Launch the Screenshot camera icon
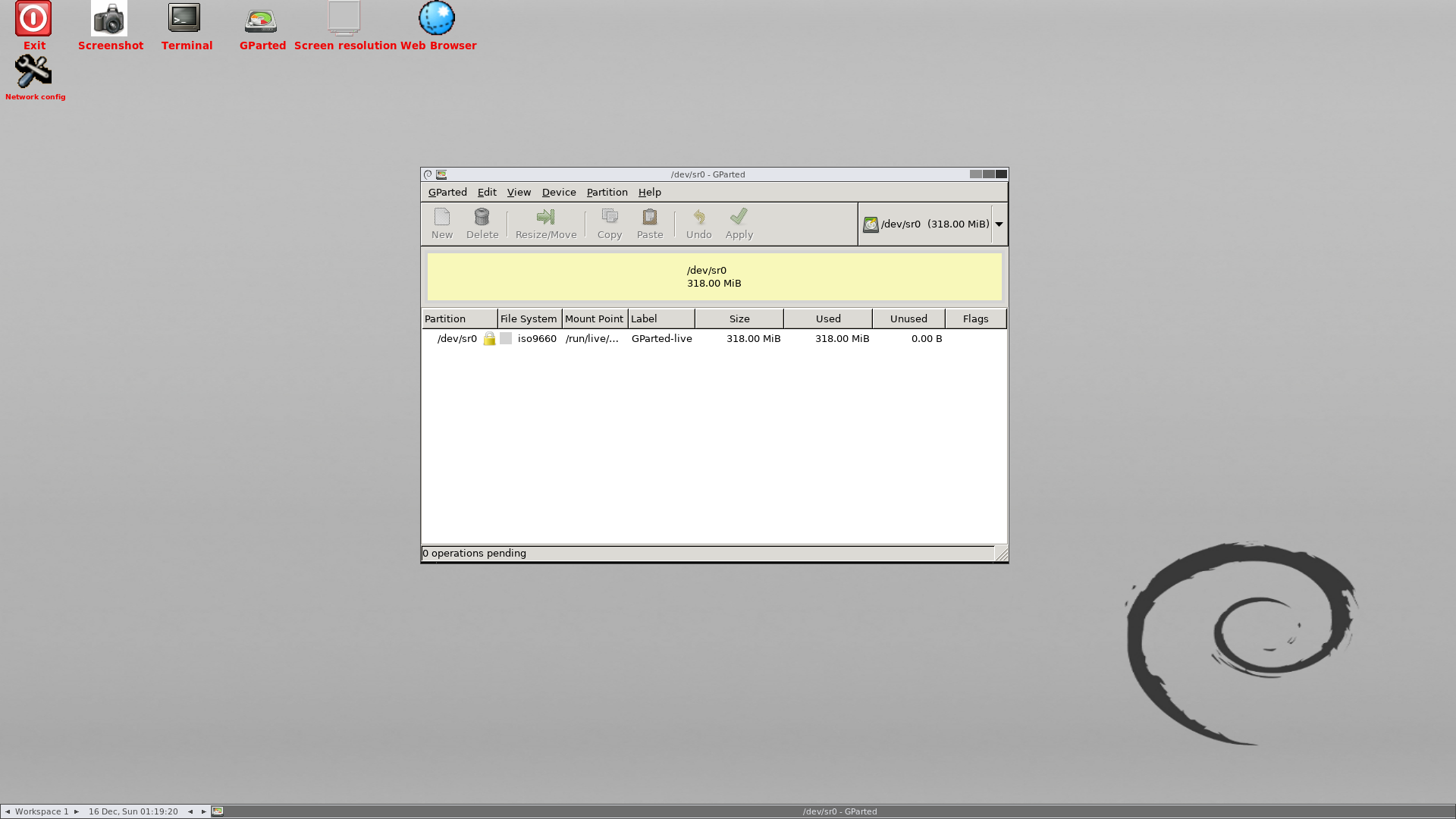This screenshot has height=819, width=1456. [109, 19]
